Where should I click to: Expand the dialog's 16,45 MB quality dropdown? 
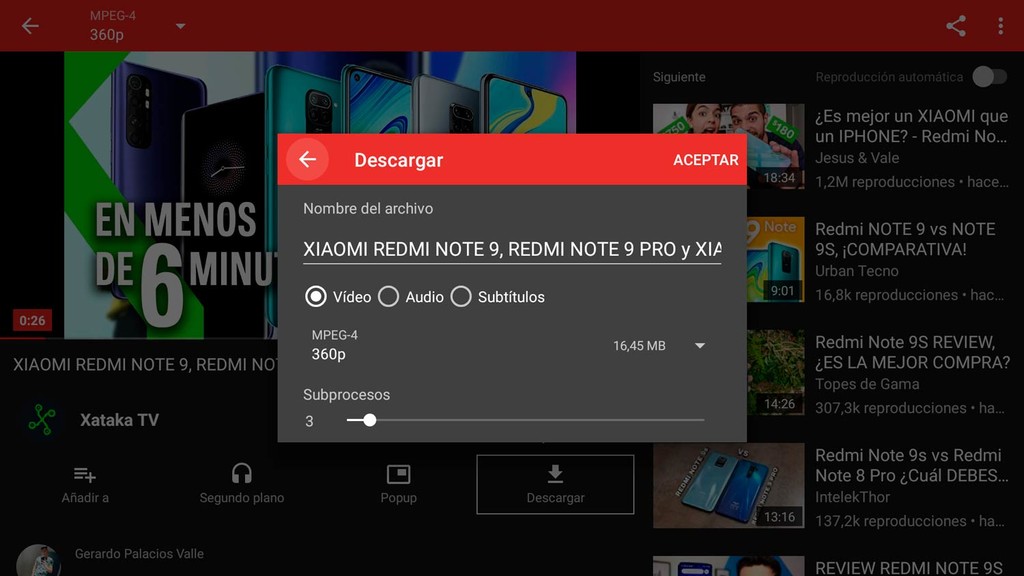click(700, 345)
